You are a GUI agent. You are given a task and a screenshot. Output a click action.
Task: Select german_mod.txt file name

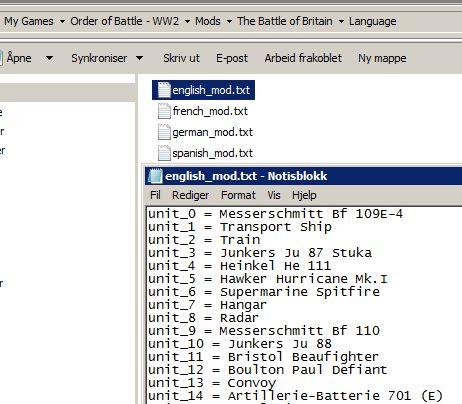point(213,133)
